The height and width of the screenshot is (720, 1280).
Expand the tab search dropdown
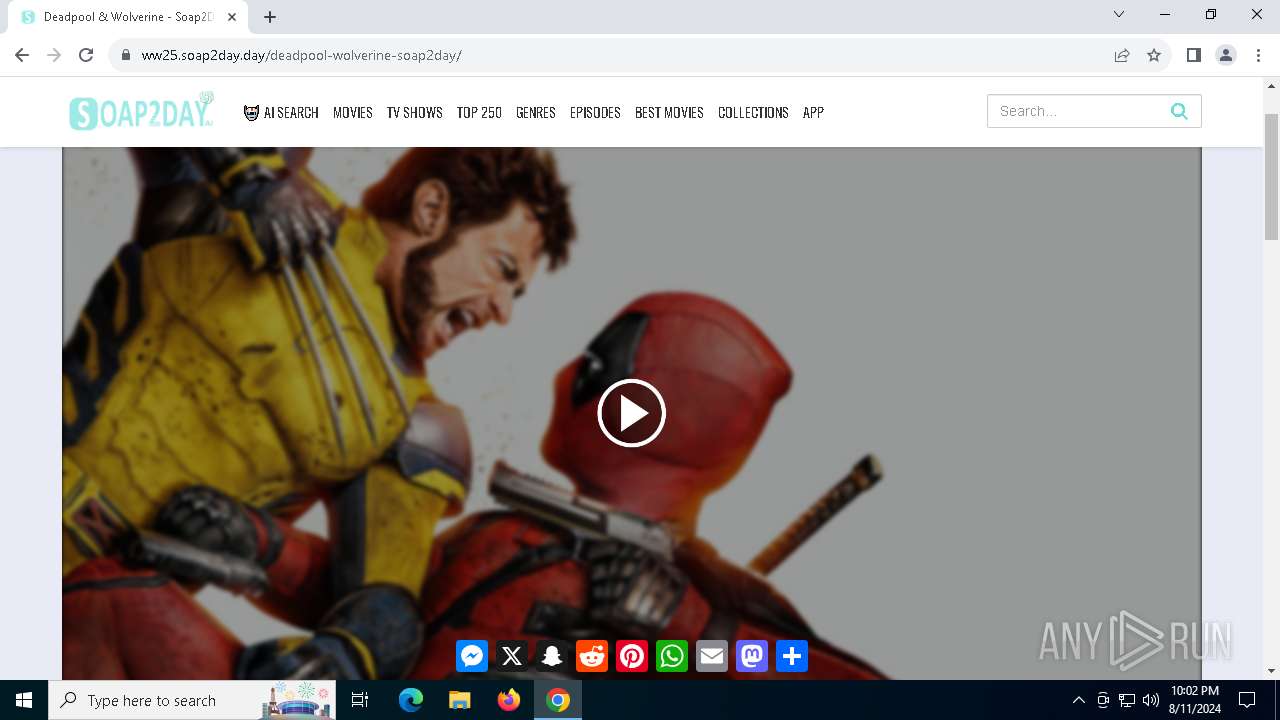pyautogui.click(x=1119, y=14)
